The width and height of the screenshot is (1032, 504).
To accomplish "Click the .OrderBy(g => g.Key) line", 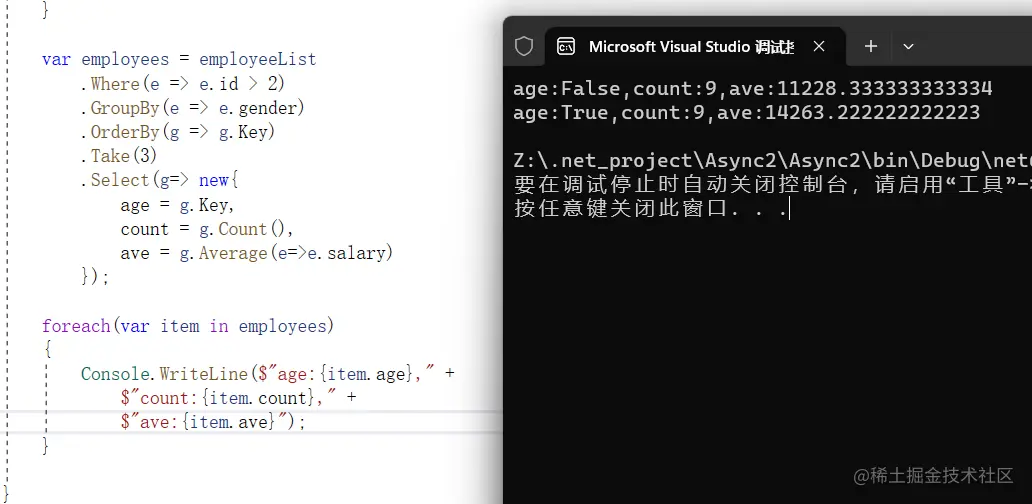I will tap(178, 132).
